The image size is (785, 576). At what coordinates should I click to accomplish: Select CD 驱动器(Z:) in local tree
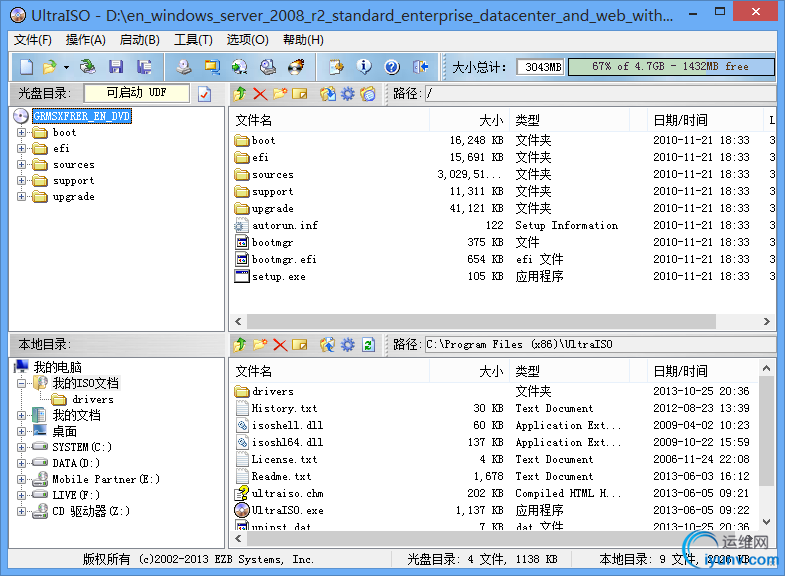tap(91, 511)
